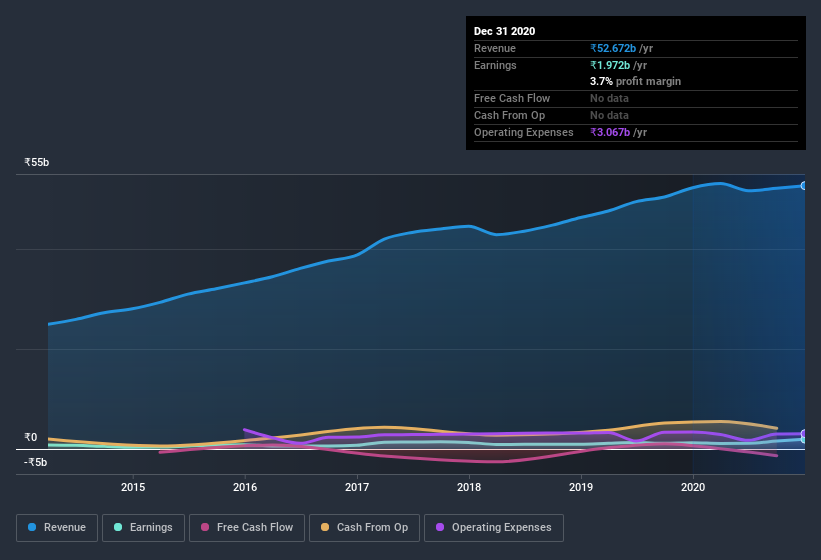The height and width of the screenshot is (560, 821).
Task: Click the -₹5b y-axis label
Action: click(x=36, y=462)
